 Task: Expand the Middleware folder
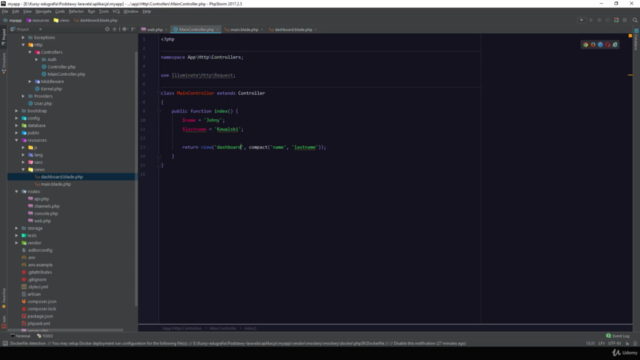point(30,82)
